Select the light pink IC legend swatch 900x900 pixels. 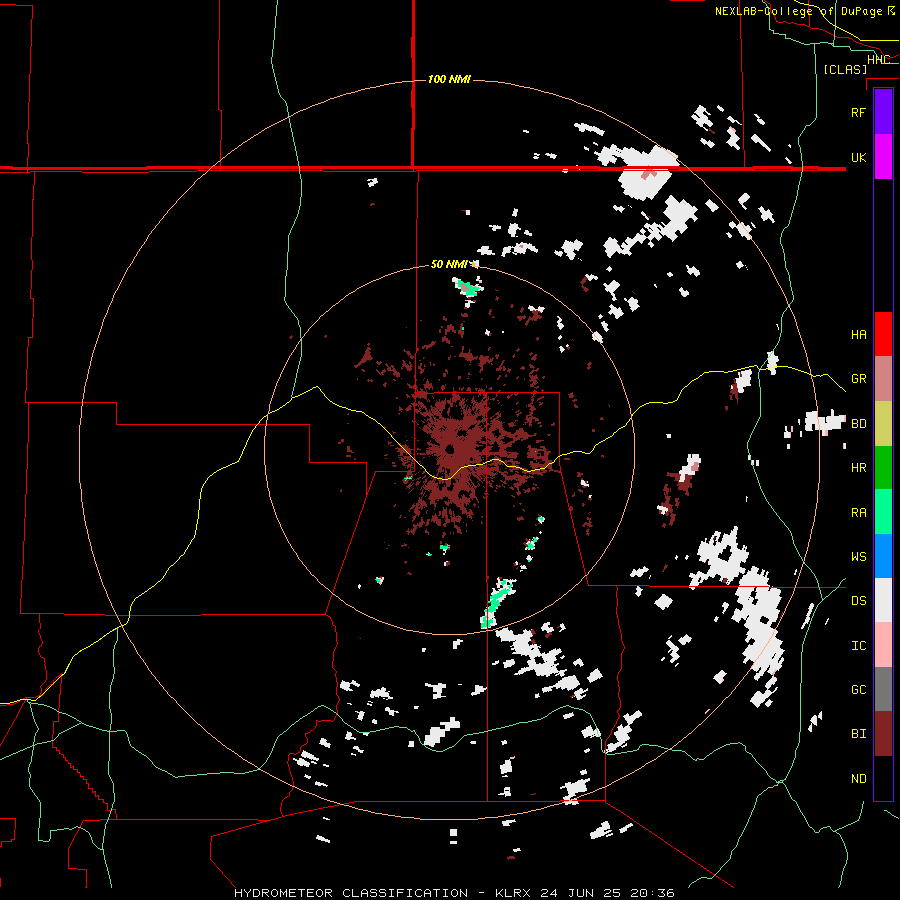click(x=883, y=645)
